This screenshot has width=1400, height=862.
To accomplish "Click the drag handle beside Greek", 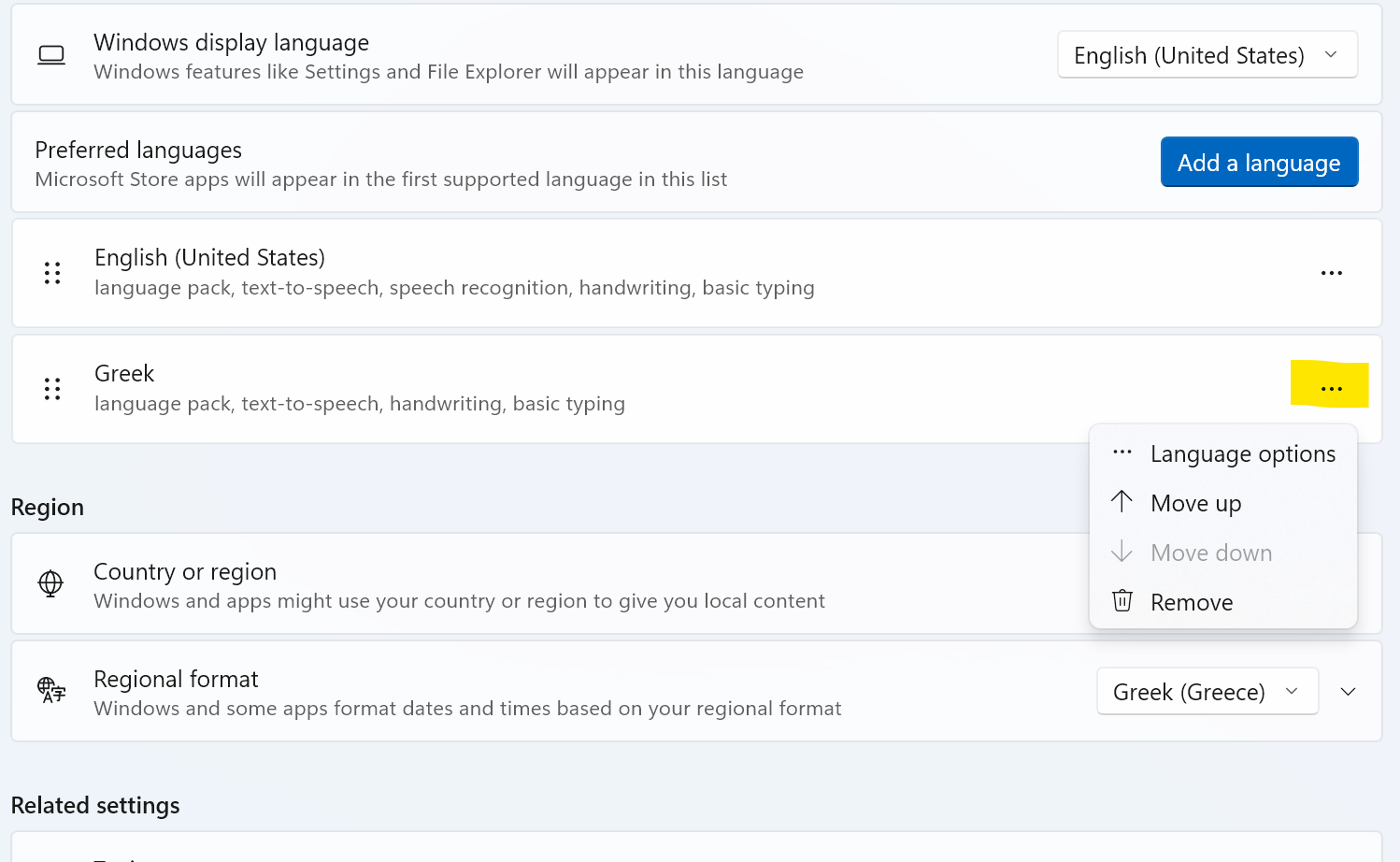I will [x=52, y=389].
